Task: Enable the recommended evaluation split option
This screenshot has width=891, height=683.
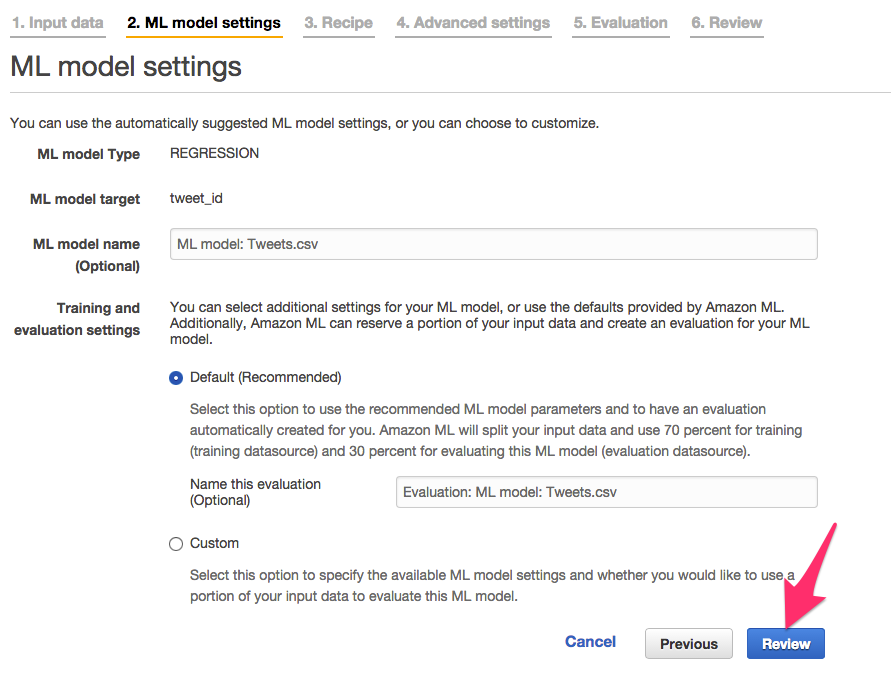Action: (176, 378)
